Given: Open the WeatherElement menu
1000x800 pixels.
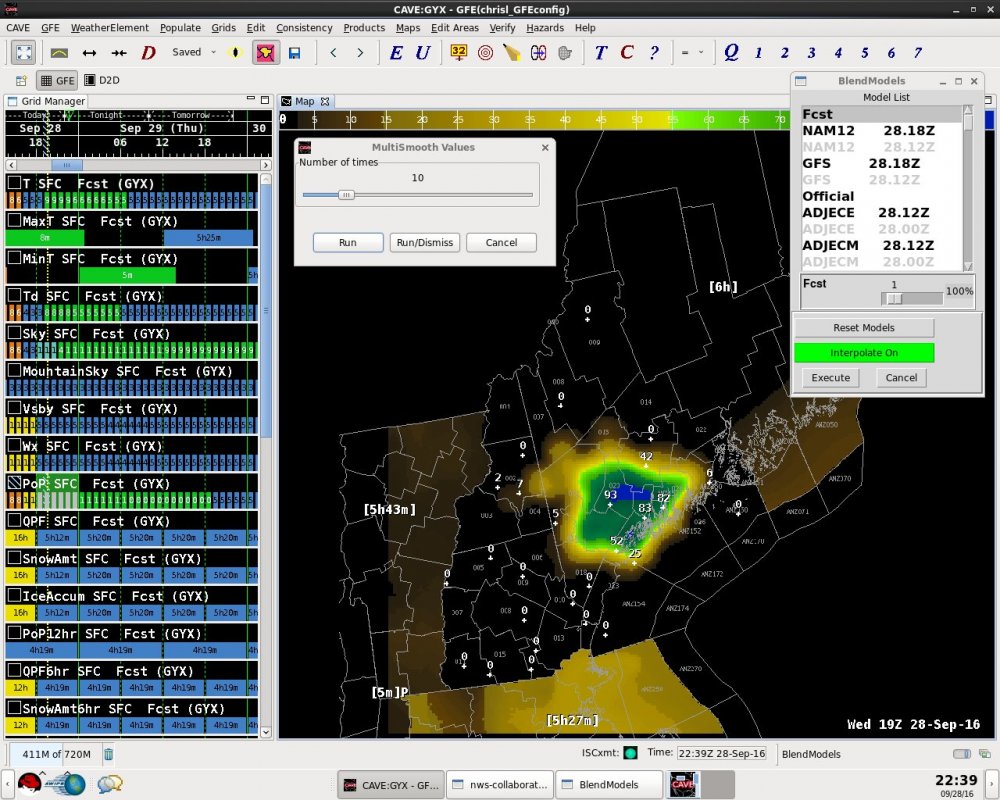Looking at the screenshot, I should (109, 27).
